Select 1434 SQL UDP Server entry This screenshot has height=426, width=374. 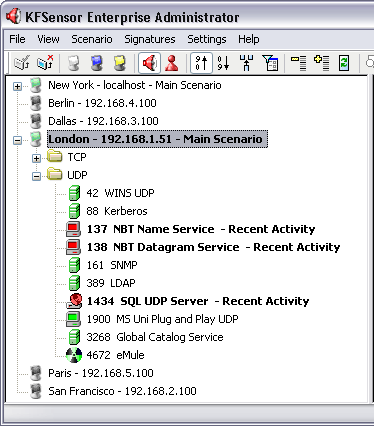[198, 301]
